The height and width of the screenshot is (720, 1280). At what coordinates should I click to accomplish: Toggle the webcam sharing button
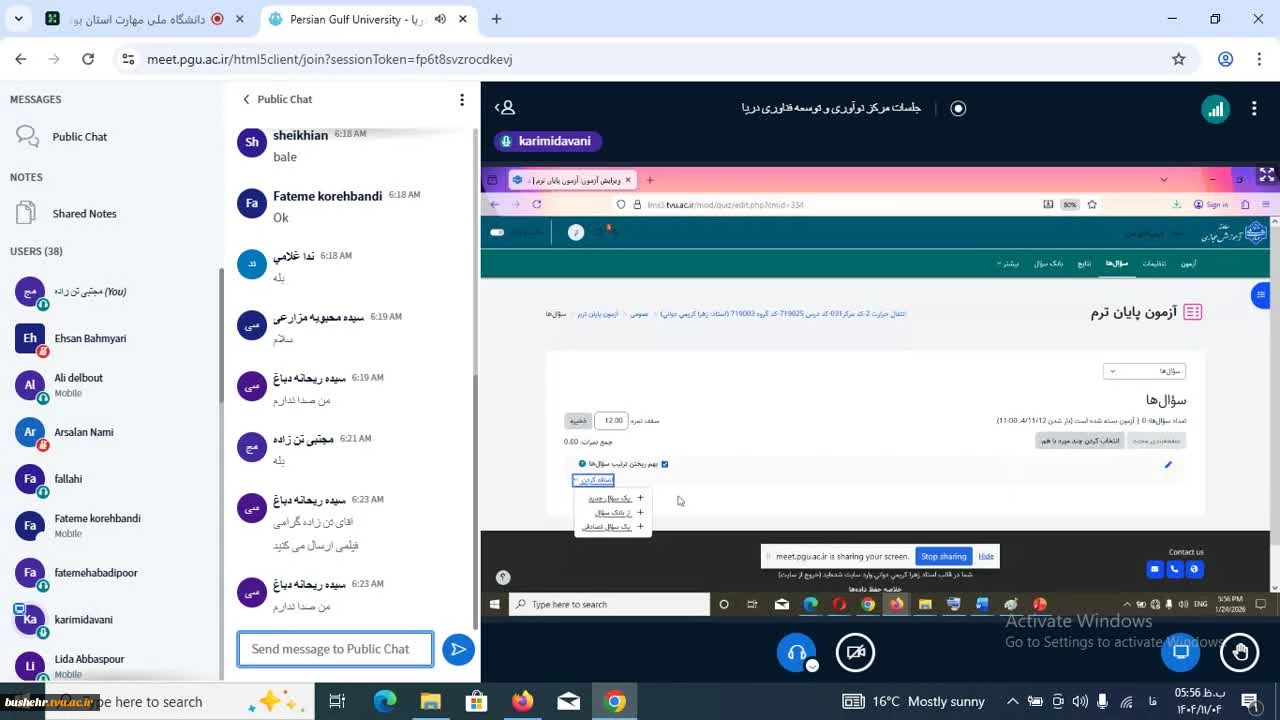pyautogui.click(x=855, y=652)
